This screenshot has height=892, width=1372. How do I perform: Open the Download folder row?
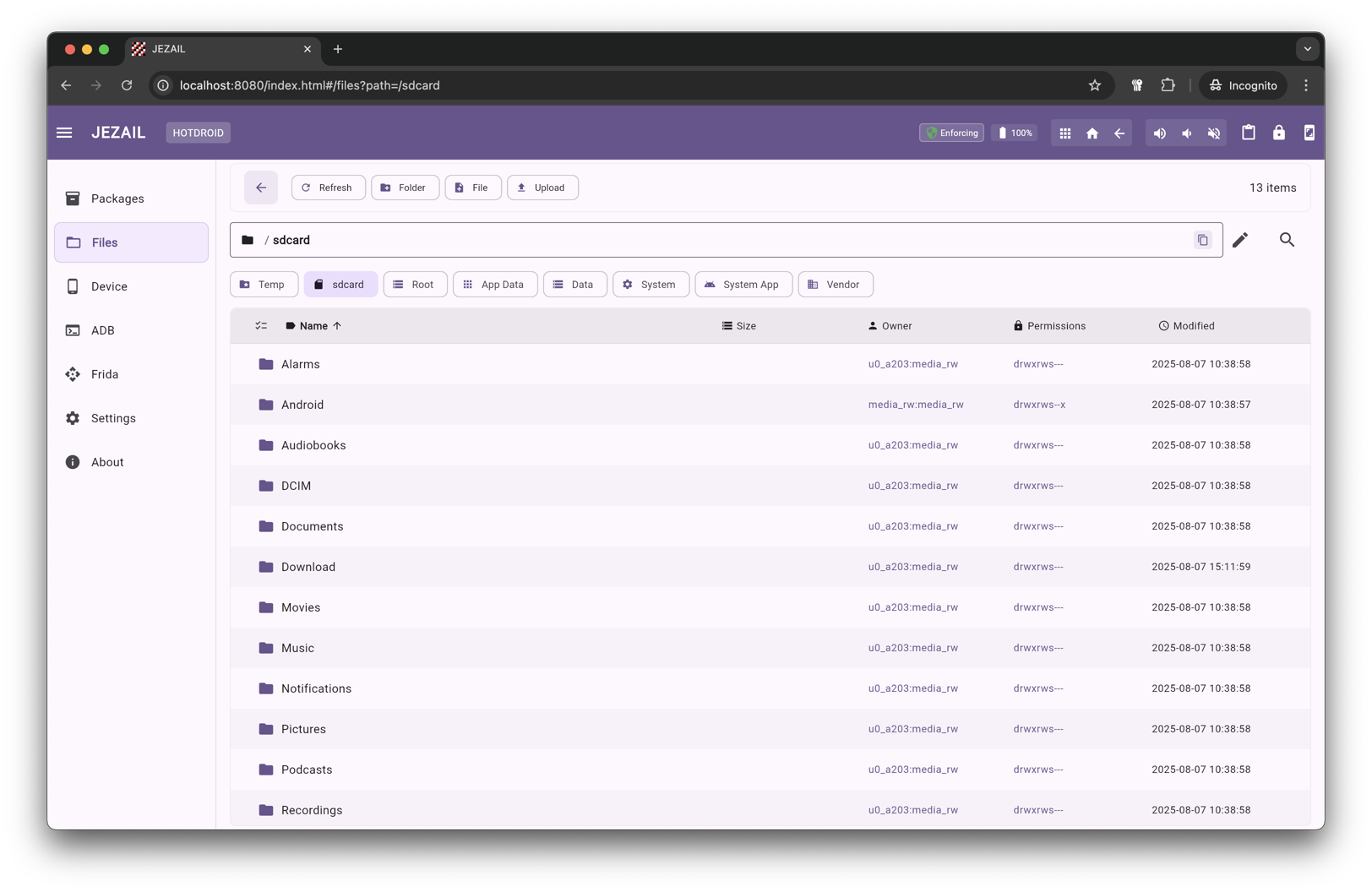(308, 567)
